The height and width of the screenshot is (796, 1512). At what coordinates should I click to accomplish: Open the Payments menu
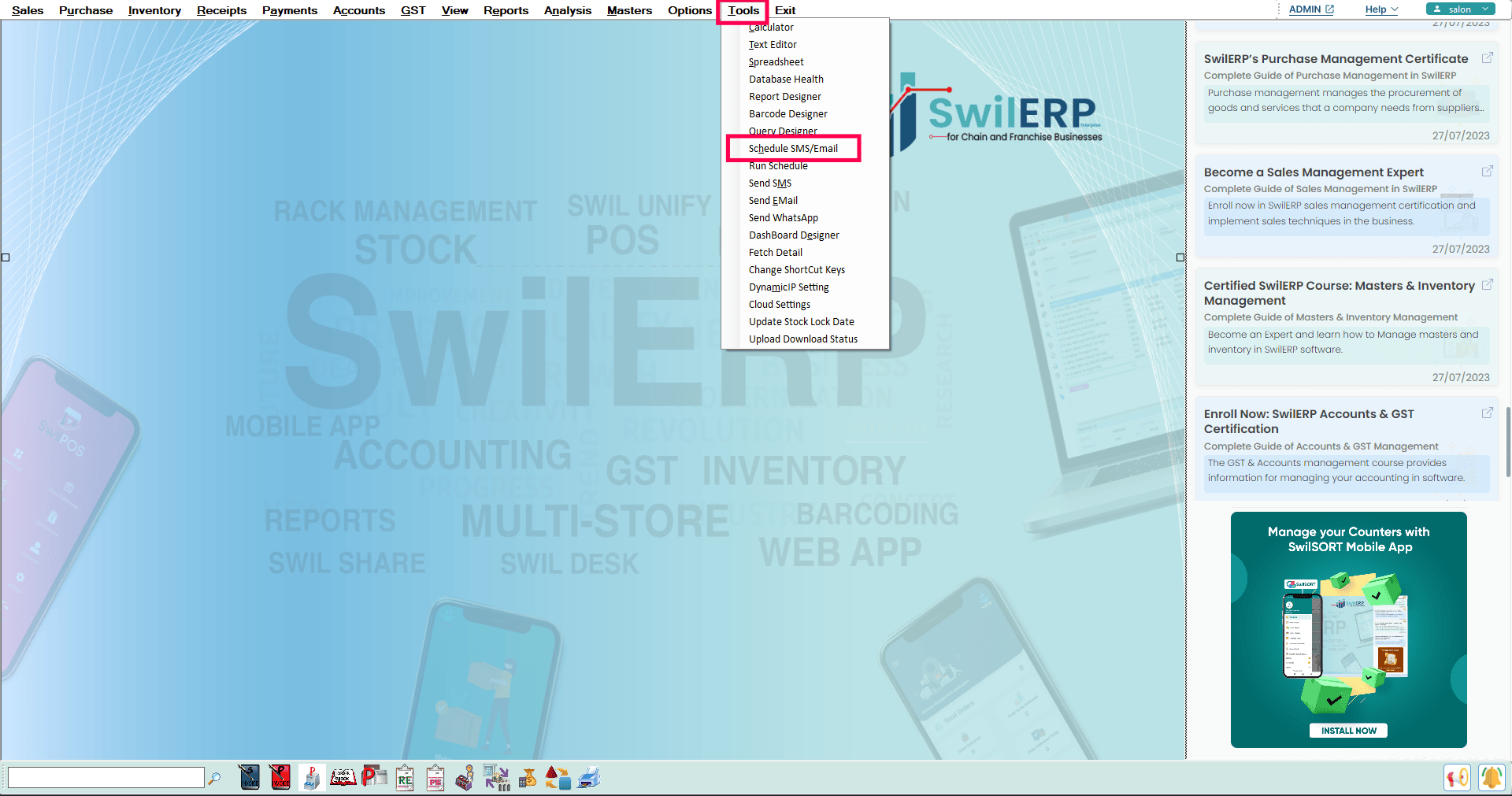(x=290, y=10)
